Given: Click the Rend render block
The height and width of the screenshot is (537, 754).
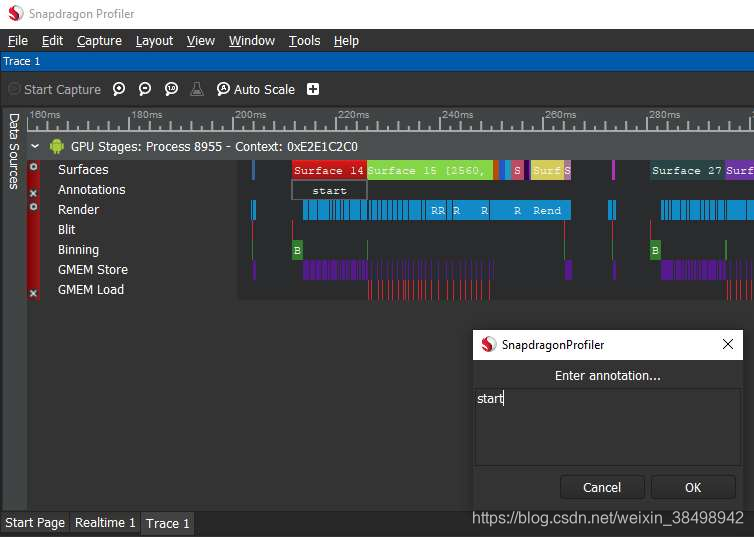Looking at the screenshot, I should (547, 210).
